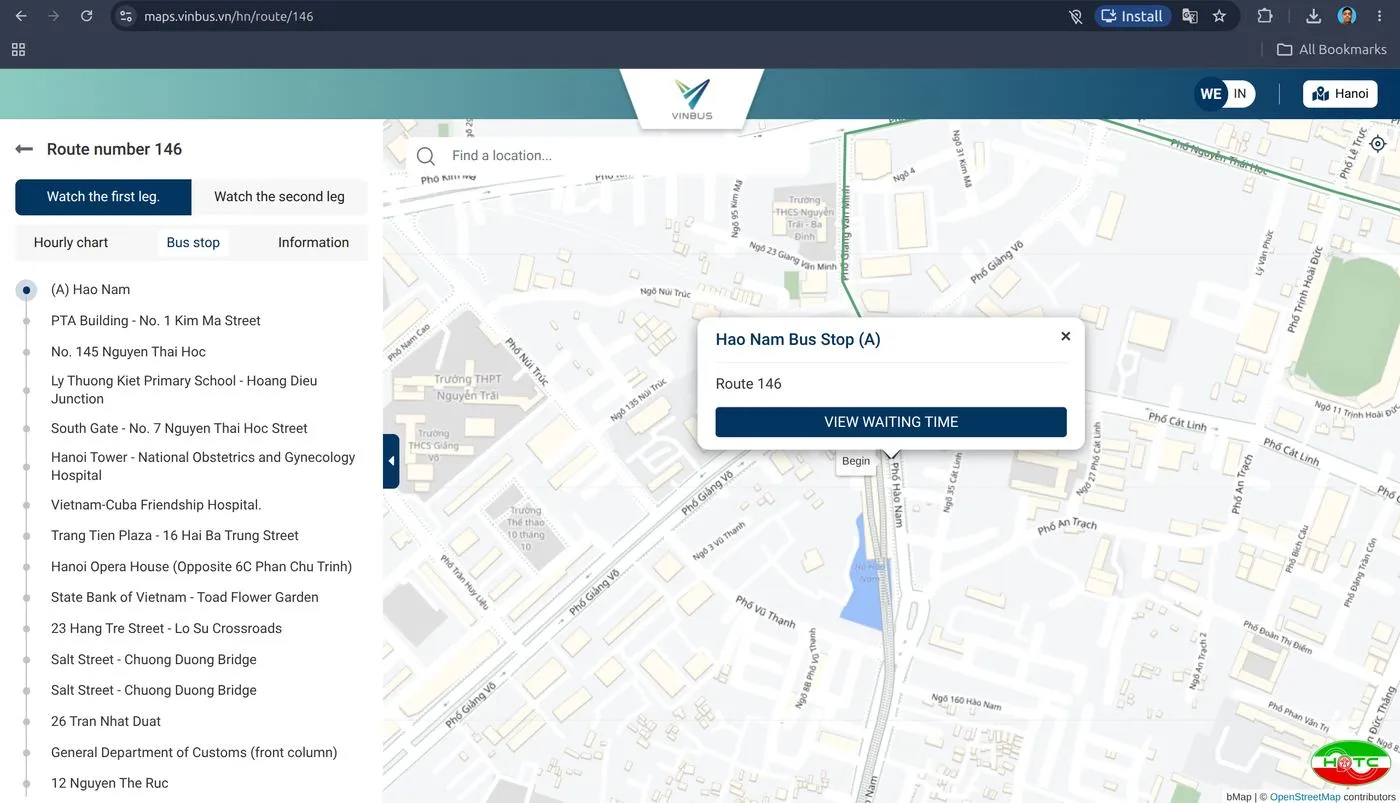1400x803 pixels.
Task: Open Chrome downloads icon
Action: 1314,16
